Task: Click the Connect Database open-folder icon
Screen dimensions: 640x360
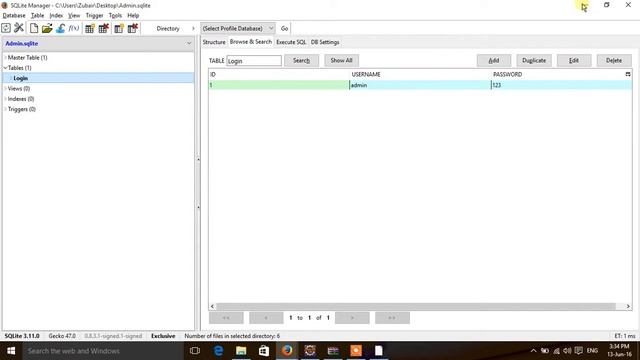Action: pyautogui.click(x=47, y=28)
